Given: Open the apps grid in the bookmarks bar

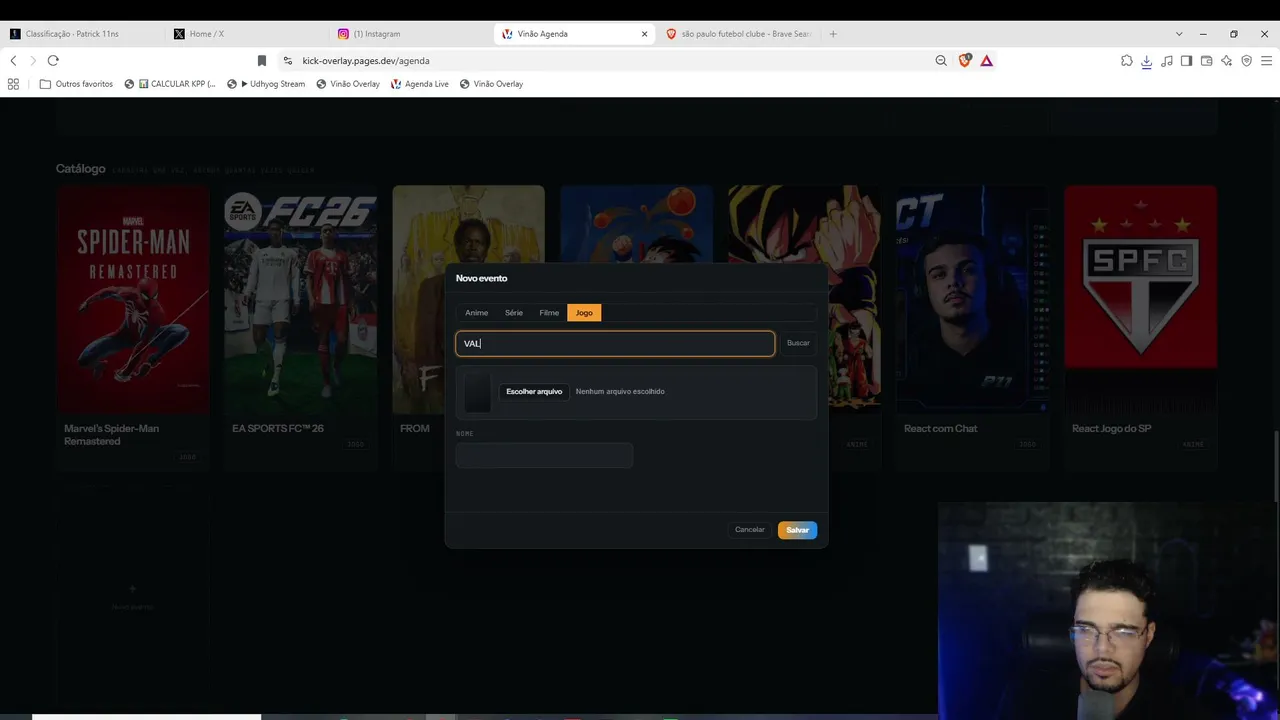Looking at the screenshot, I should 13,84.
